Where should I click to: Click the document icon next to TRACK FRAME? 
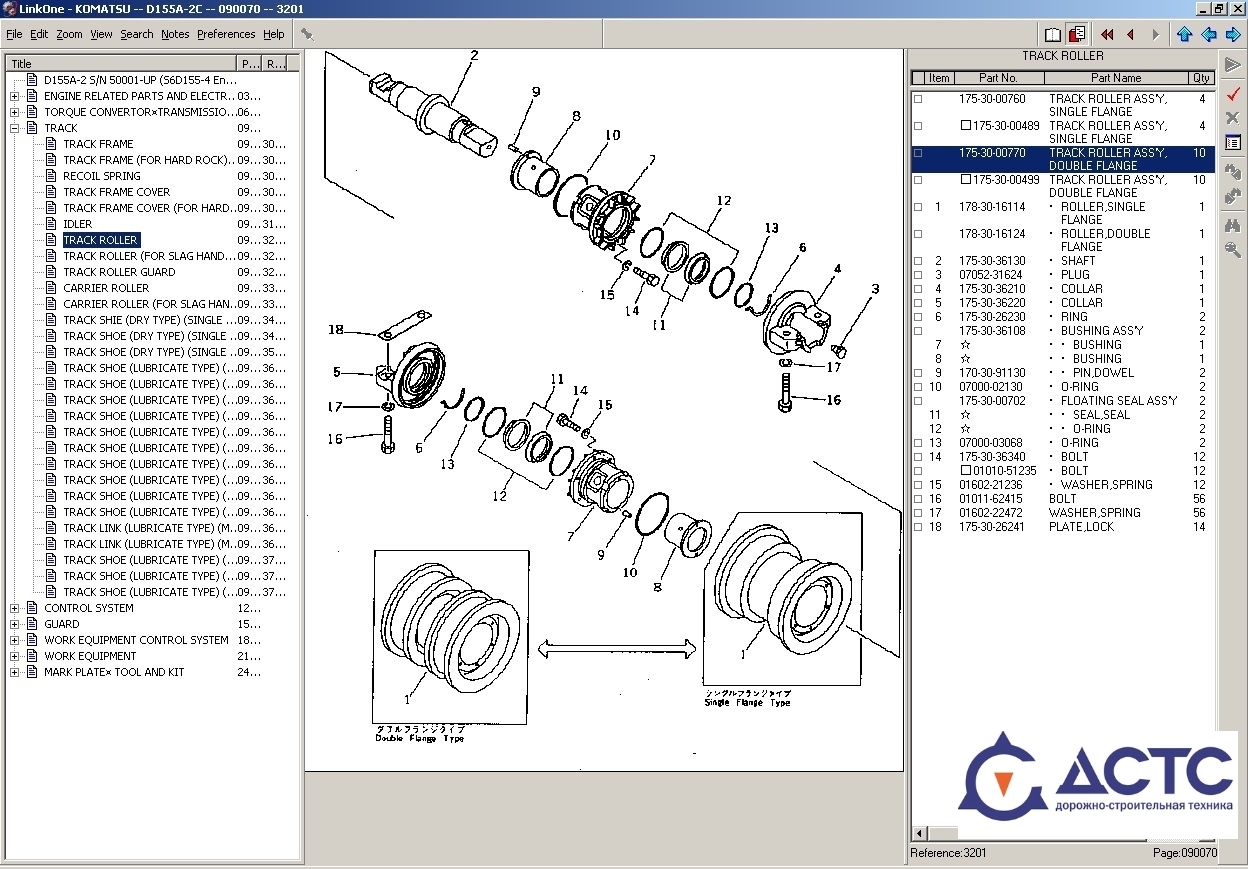coord(52,144)
